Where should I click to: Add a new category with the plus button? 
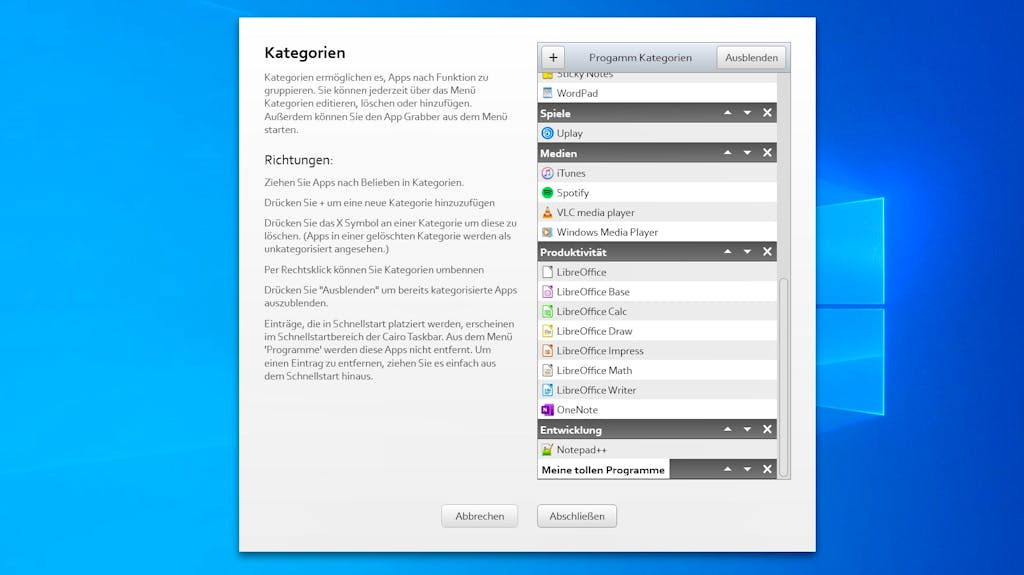click(x=553, y=58)
